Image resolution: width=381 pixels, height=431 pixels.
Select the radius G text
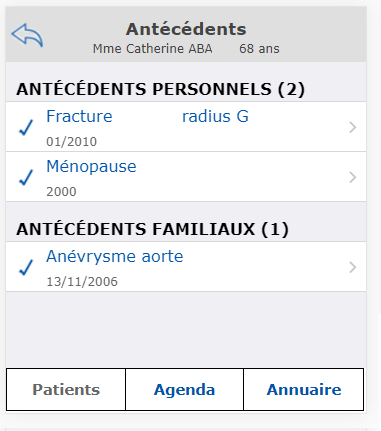tap(215, 116)
